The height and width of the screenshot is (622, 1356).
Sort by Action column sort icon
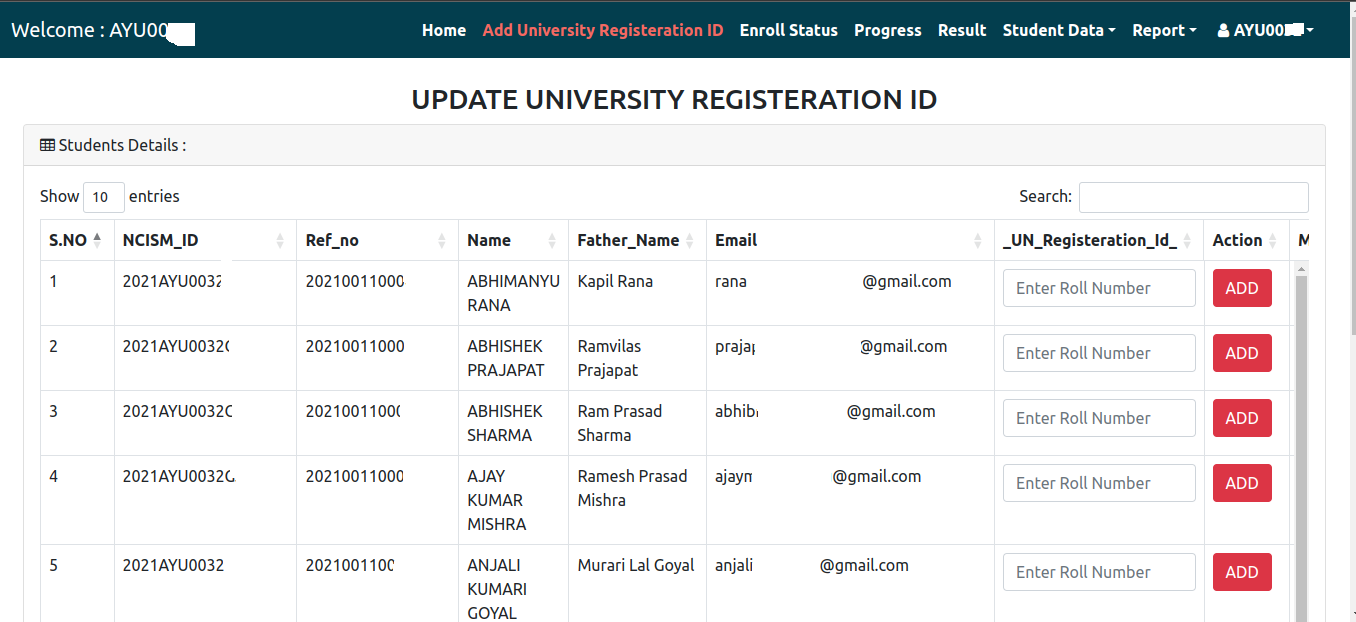[x=1273, y=240]
